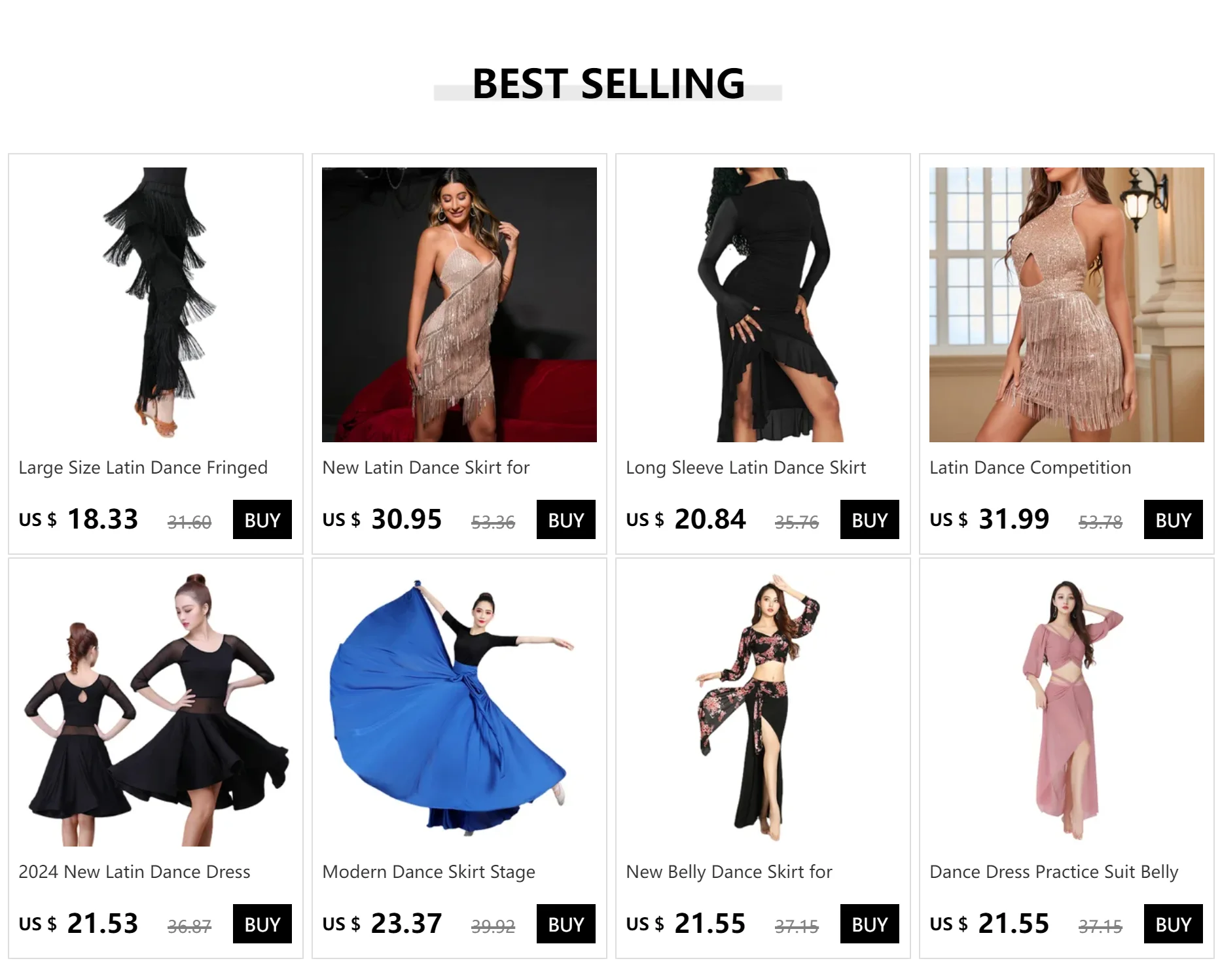Open the Long Sleeve Latin Dance Skirt link

745,468
